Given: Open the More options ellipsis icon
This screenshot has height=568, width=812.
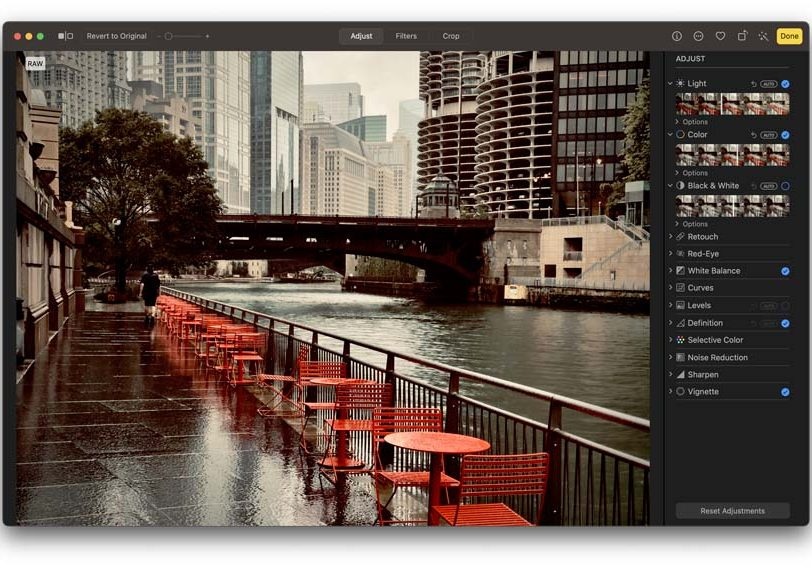Looking at the screenshot, I should coord(698,36).
